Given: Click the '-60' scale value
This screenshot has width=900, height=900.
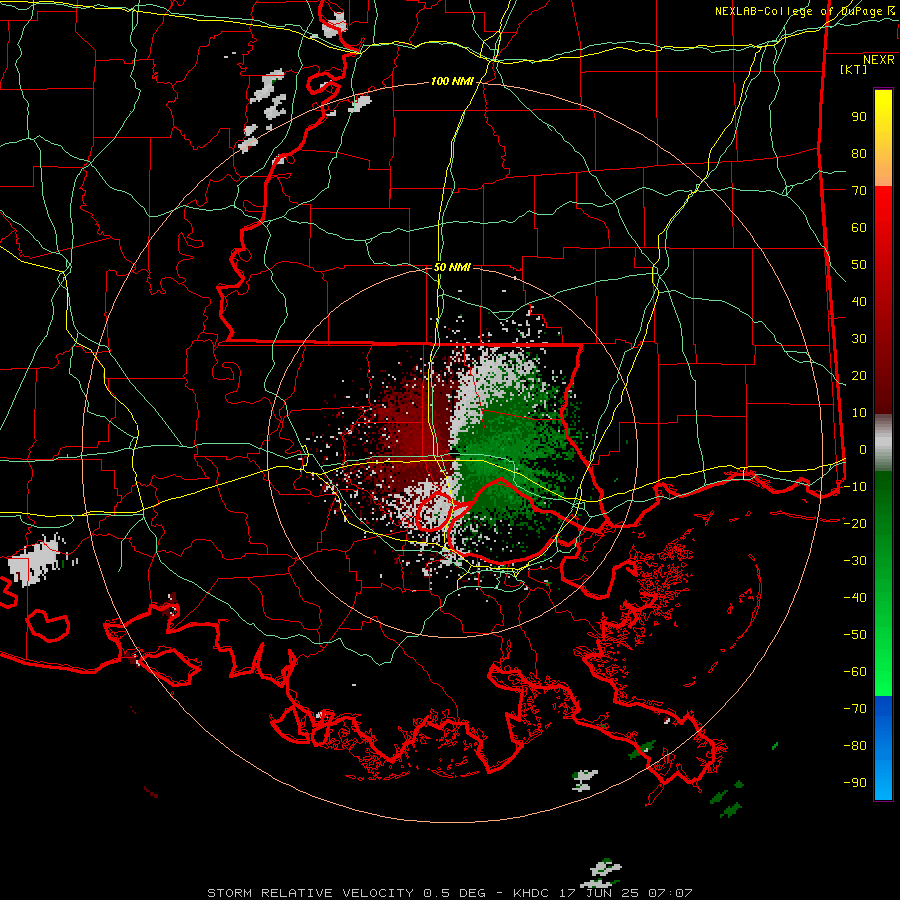Looking at the screenshot, I should point(855,672).
